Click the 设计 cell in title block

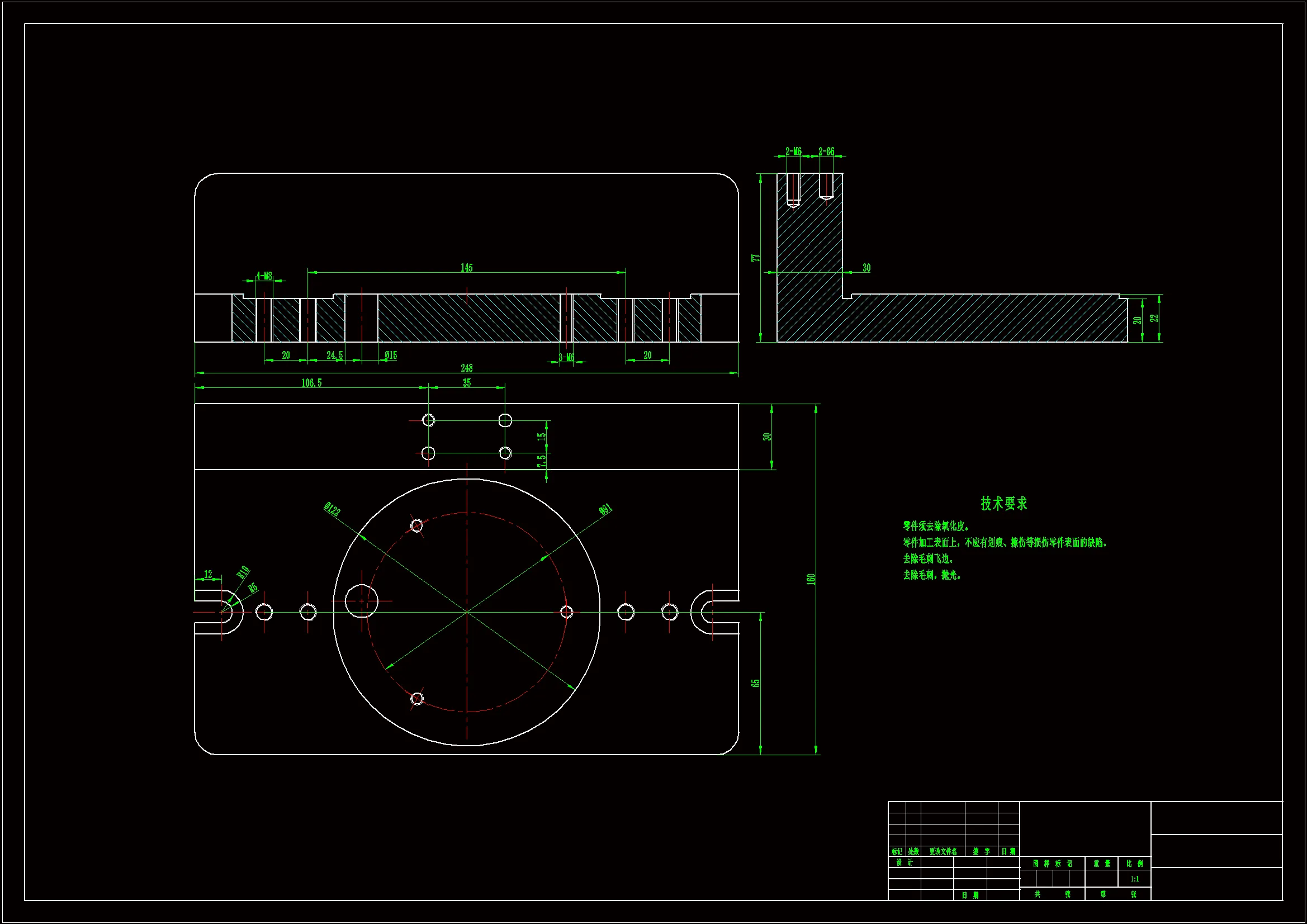(x=904, y=863)
